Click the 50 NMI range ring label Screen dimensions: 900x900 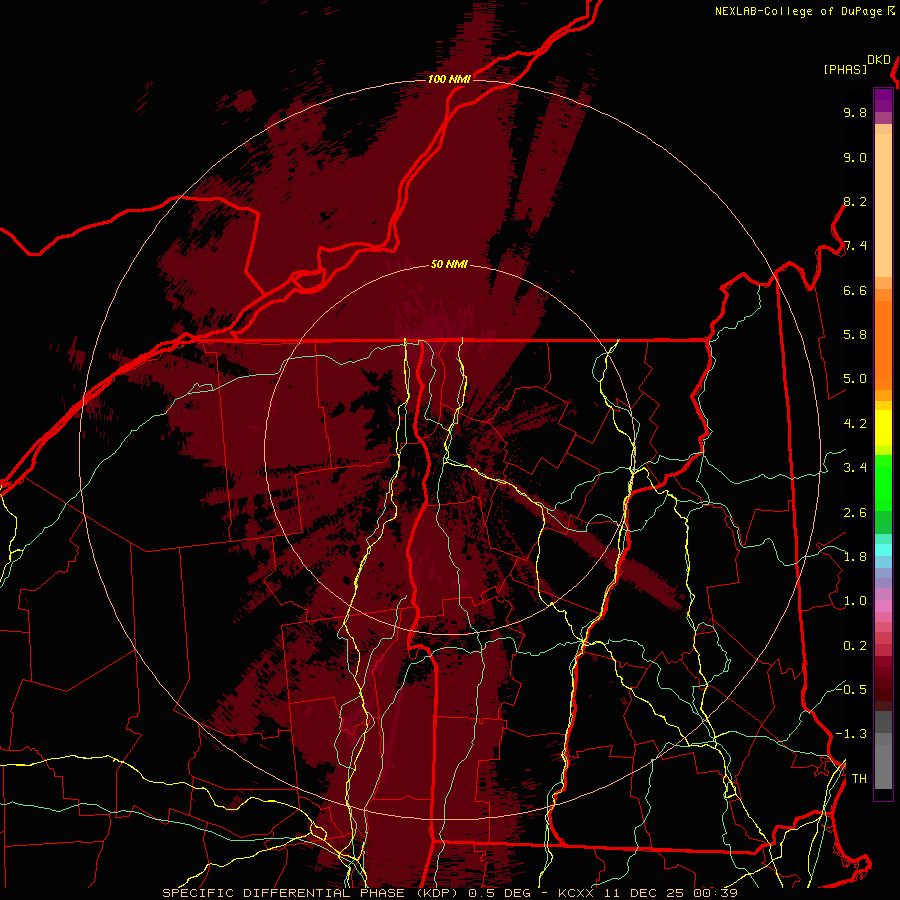click(x=449, y=265)
